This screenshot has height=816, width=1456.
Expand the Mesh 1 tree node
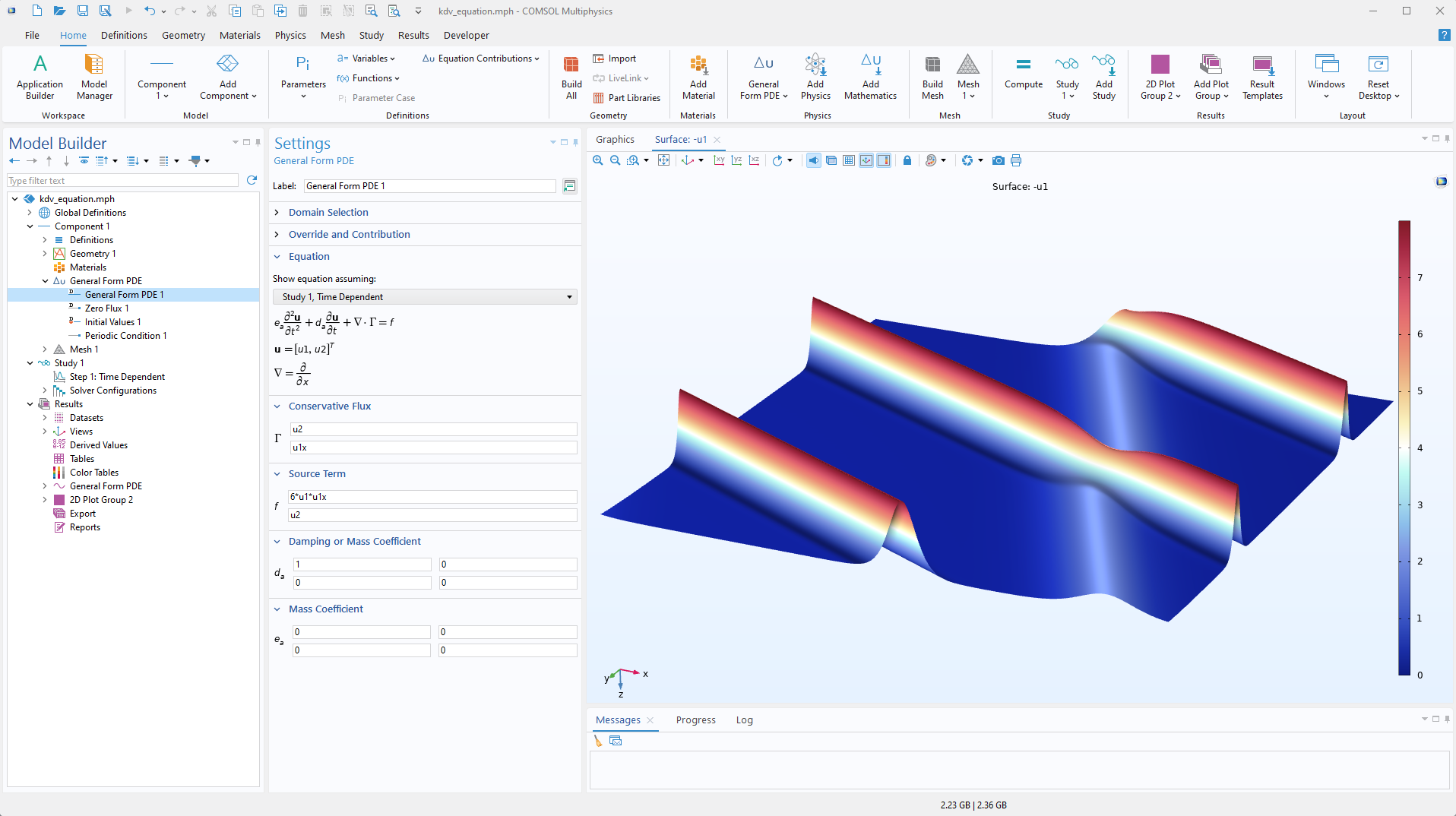click(x=45, y=349)
